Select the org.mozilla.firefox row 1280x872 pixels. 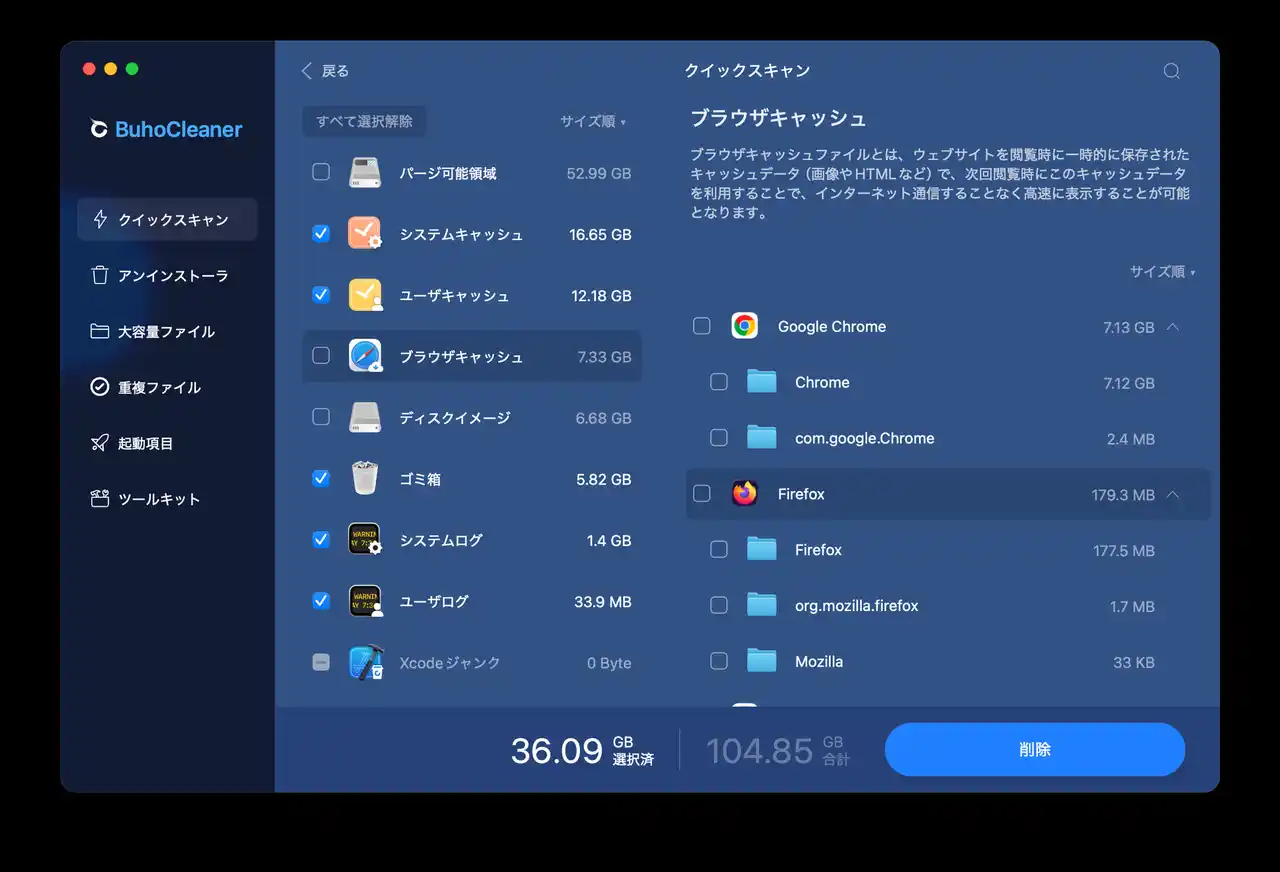(856, 606)
